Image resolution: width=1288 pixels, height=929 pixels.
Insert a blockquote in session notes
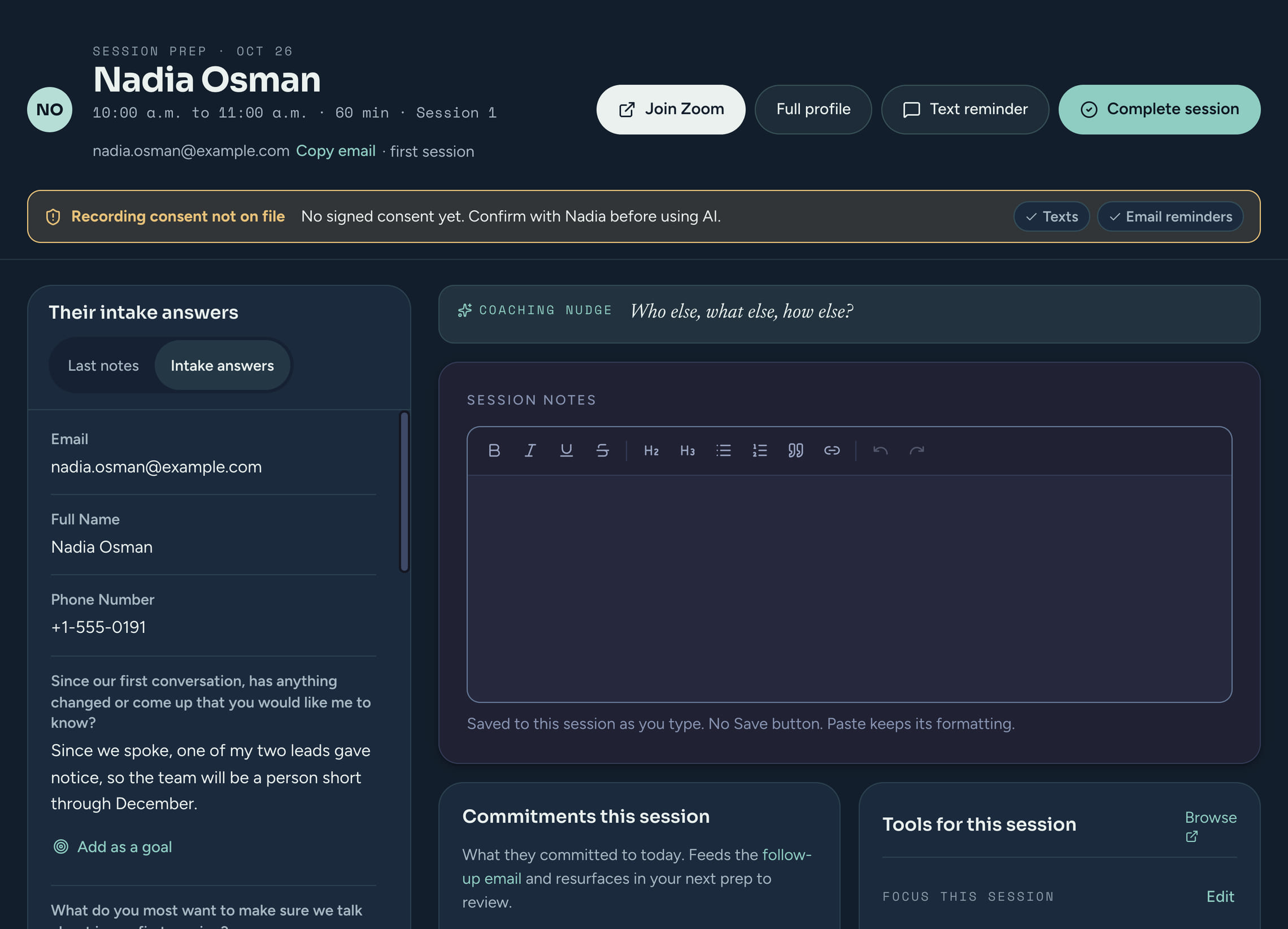point(795,450)
